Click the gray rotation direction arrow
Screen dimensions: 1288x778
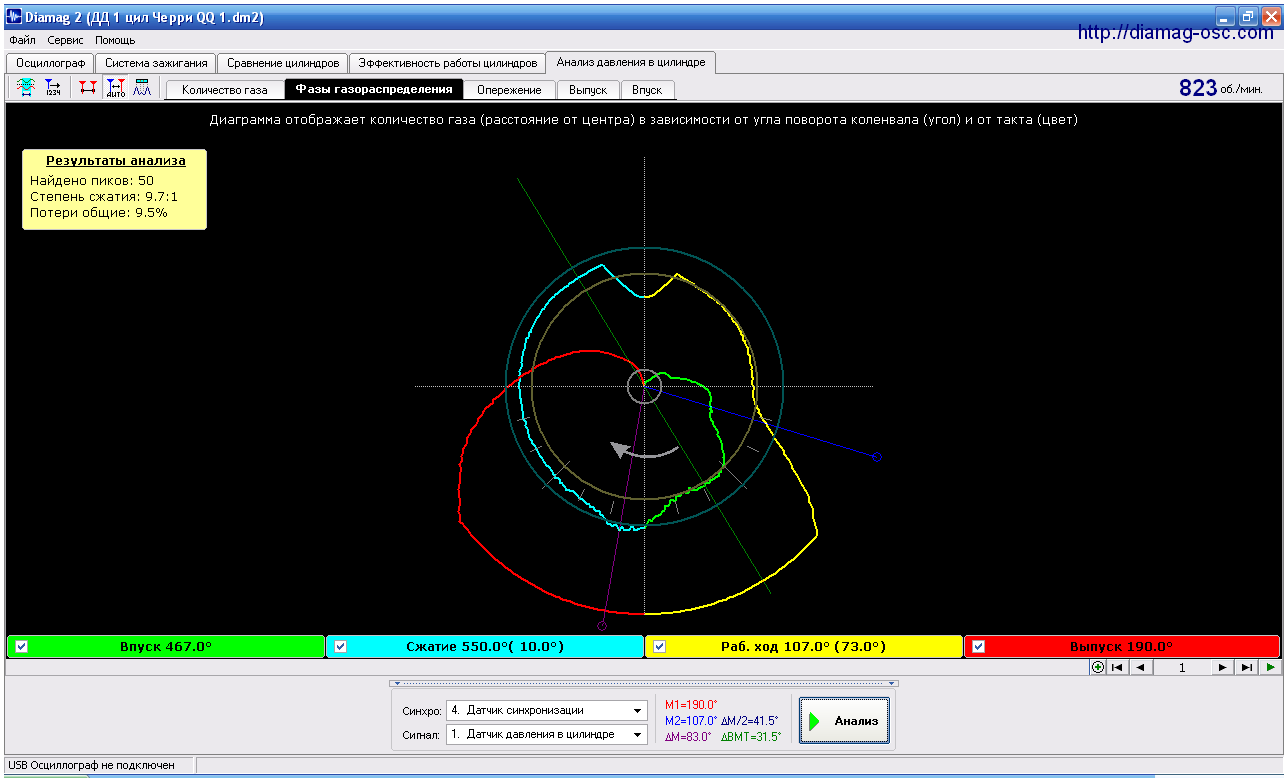pyautogui.click(x=646, y=450)
